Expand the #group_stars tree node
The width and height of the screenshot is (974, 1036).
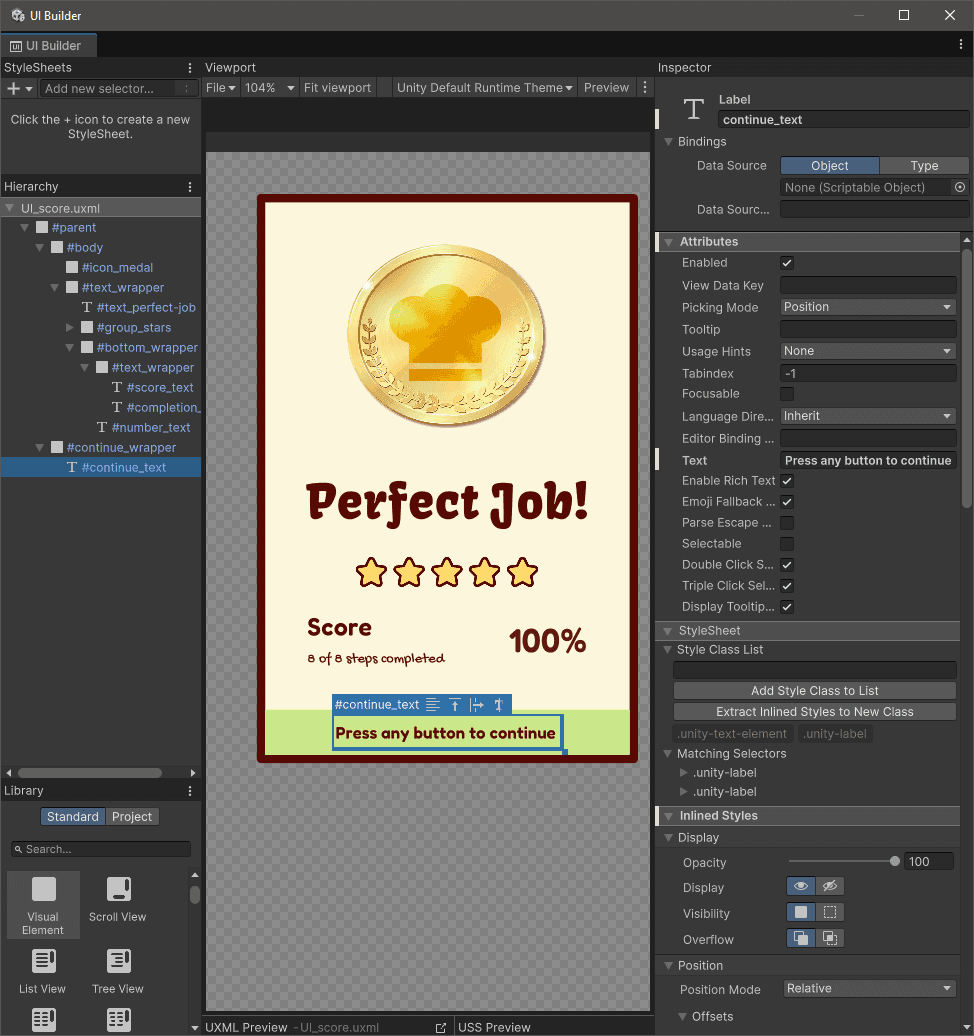(x=70, y=328)
